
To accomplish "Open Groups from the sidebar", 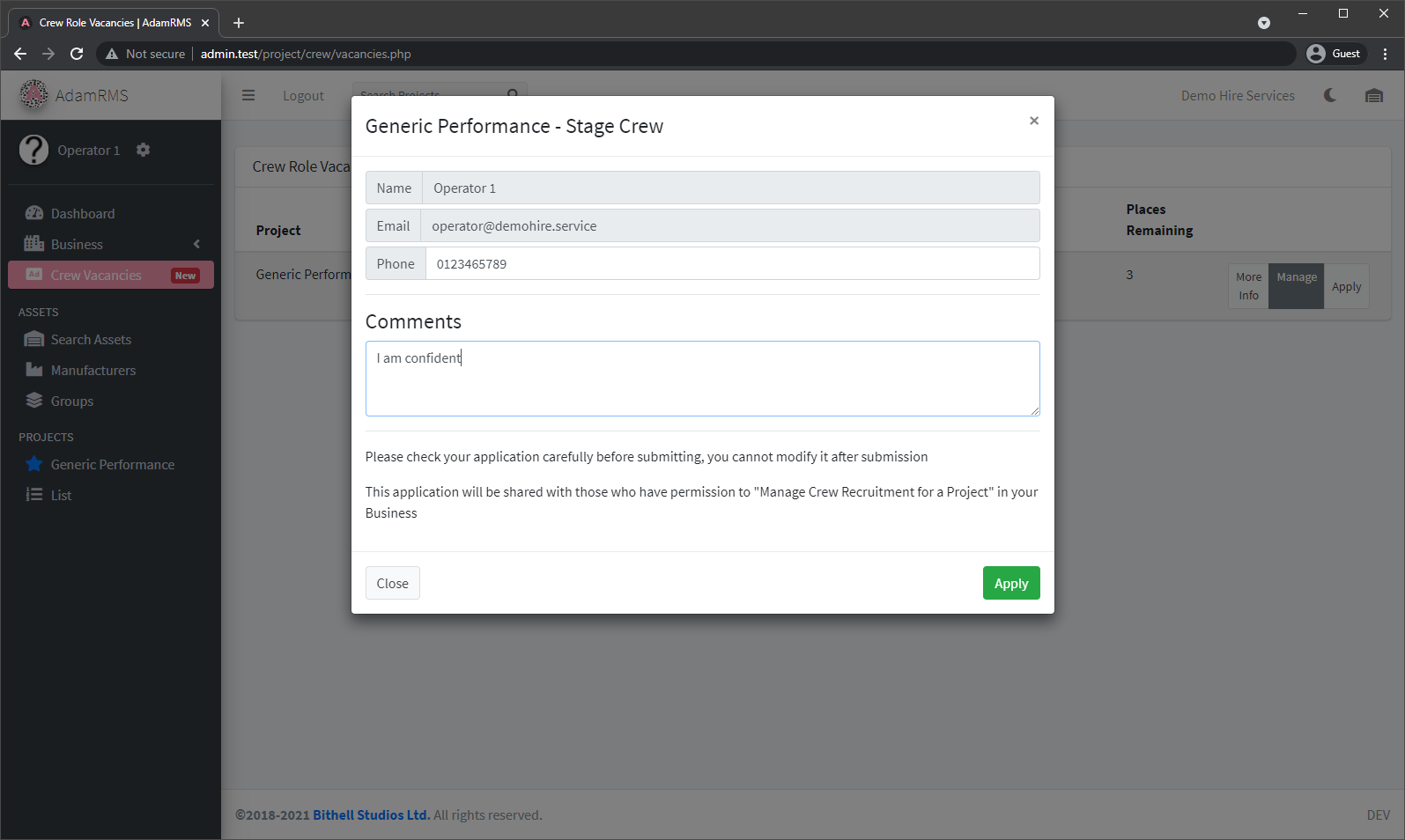I will [x=72, y=402].
